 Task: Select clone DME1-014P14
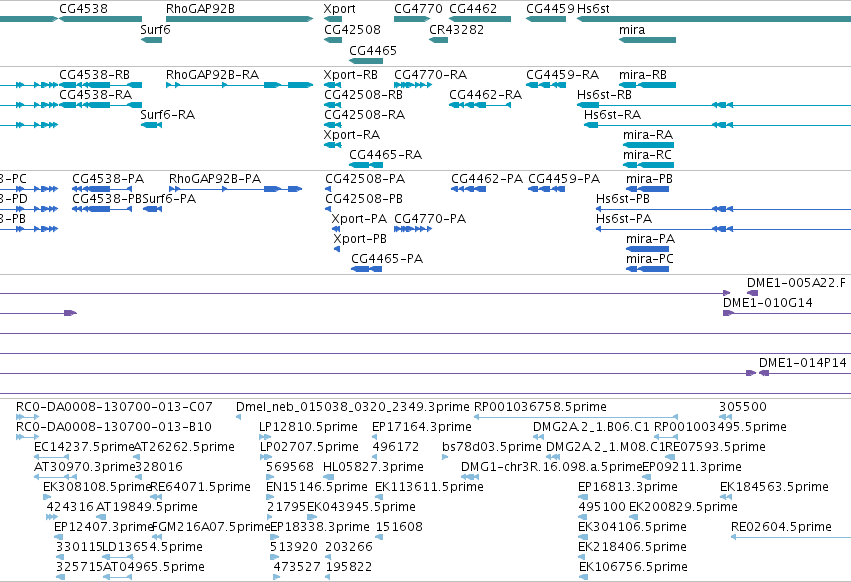pos(803,363)
